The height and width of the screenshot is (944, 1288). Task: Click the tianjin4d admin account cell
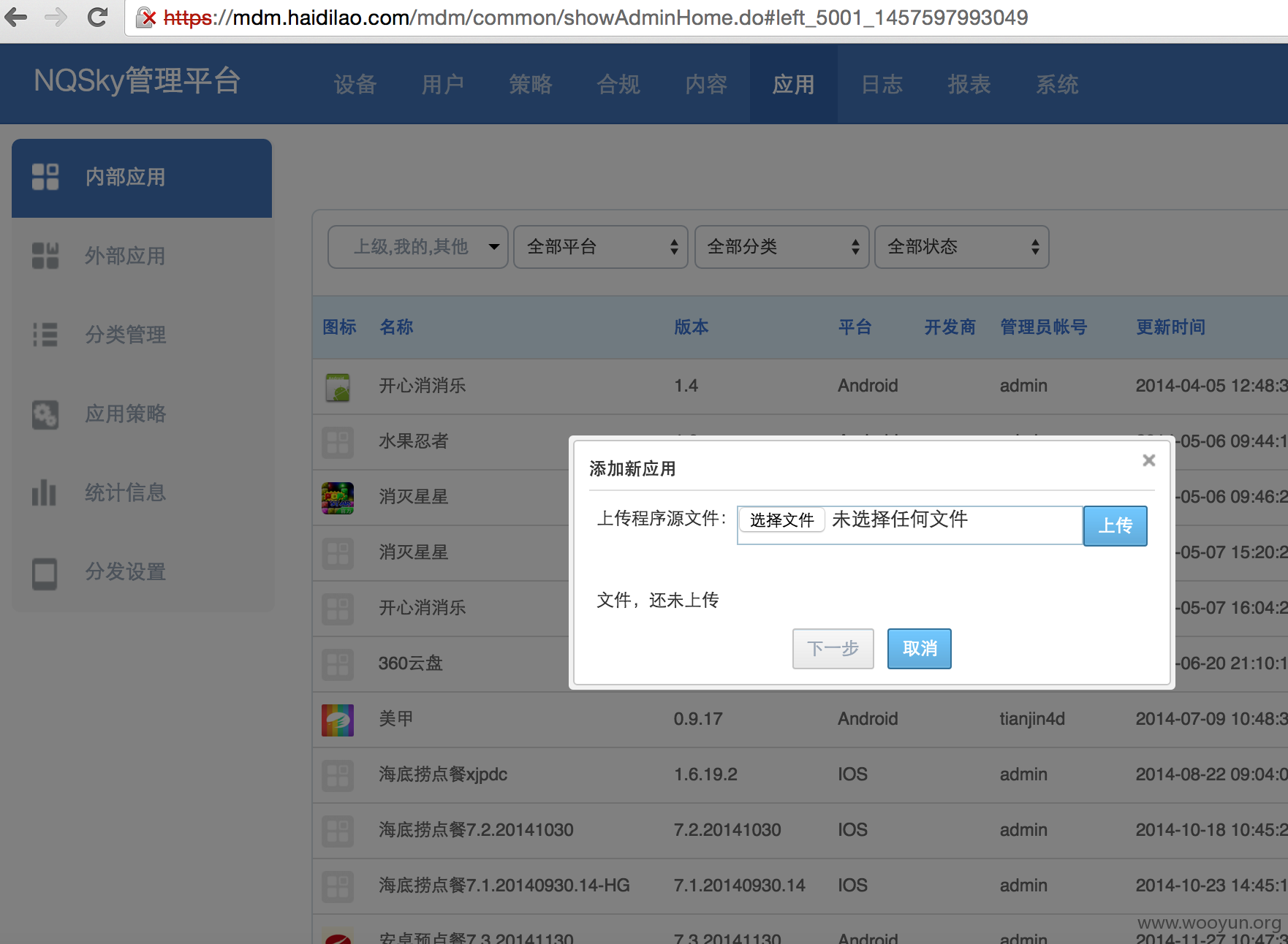pos(1032,719)
